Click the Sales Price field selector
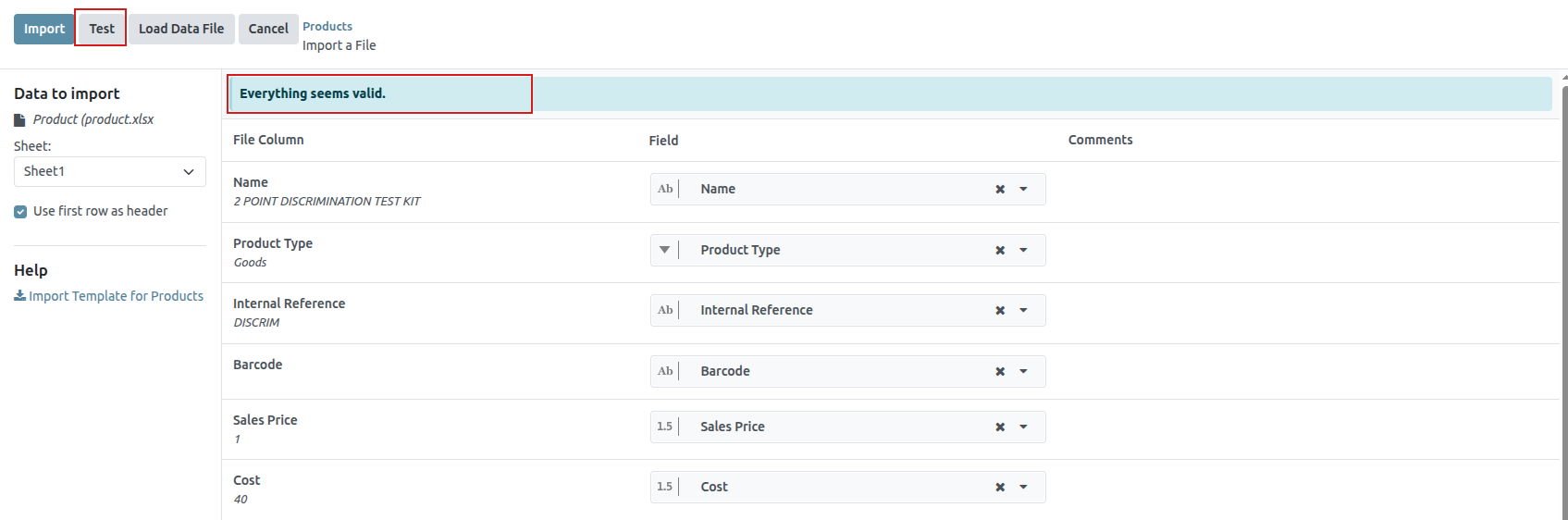 tap(833, 427)
